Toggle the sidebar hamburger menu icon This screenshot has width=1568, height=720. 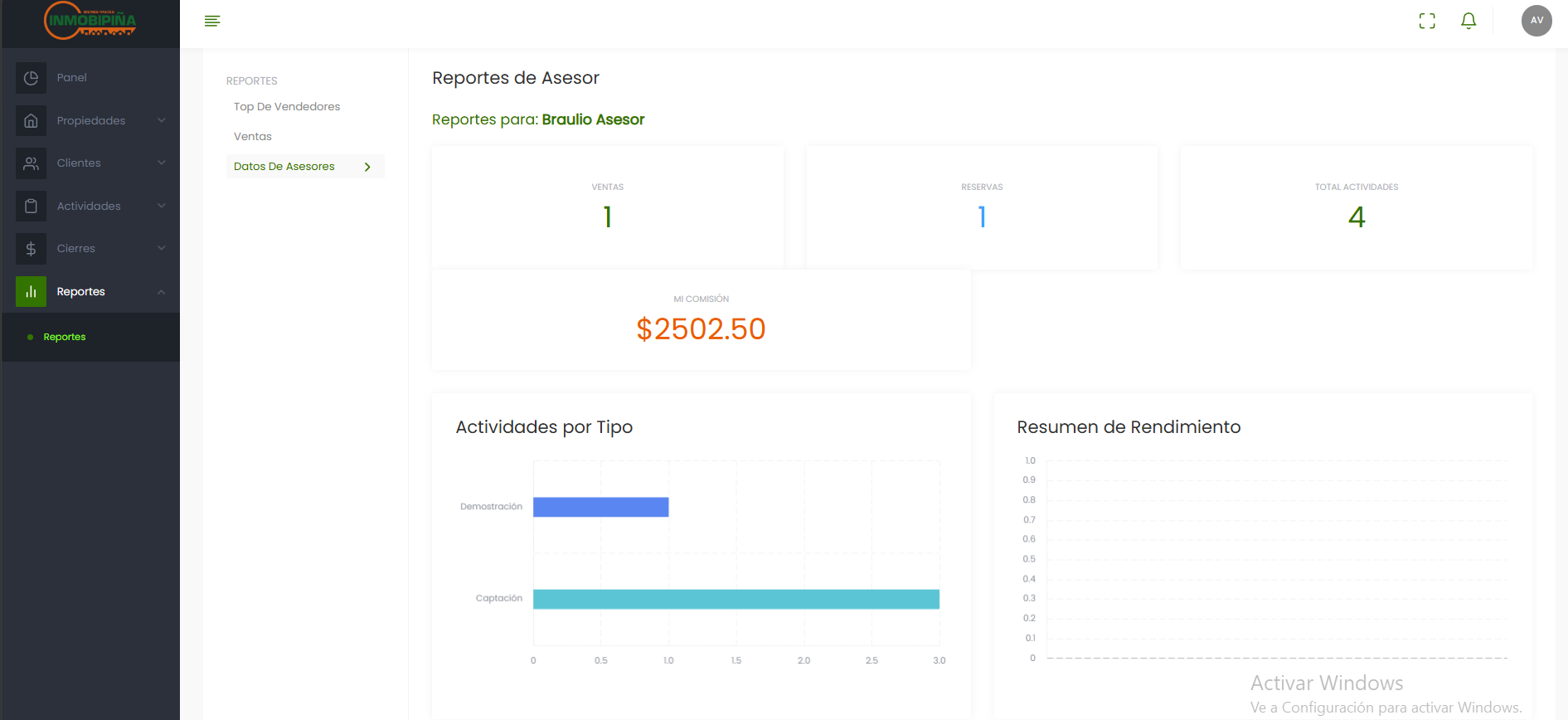(x=212, y=21)
